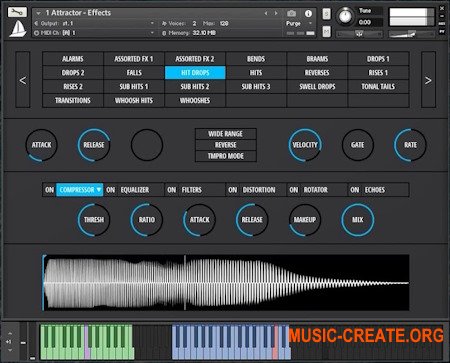Click the camera snapshot icon
Viewport: 450px width, 363px height.
coord(291,13)
